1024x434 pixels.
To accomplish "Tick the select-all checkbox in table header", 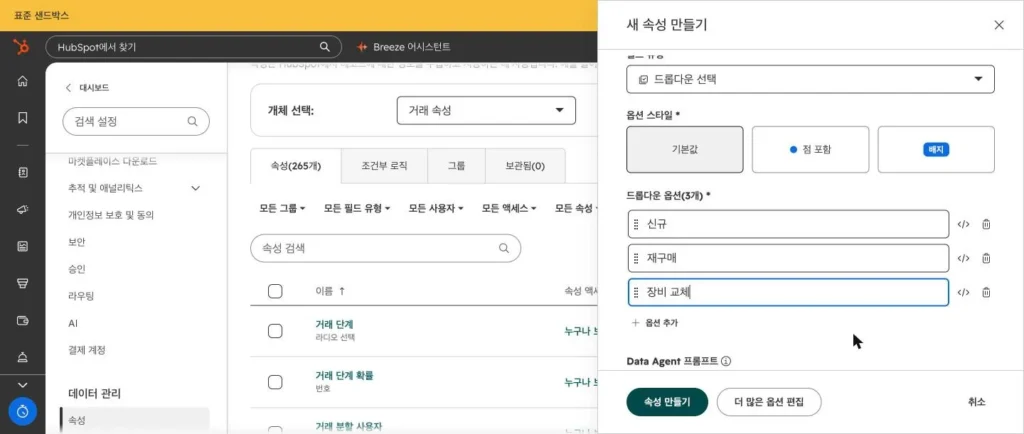I will click(275, 291).
